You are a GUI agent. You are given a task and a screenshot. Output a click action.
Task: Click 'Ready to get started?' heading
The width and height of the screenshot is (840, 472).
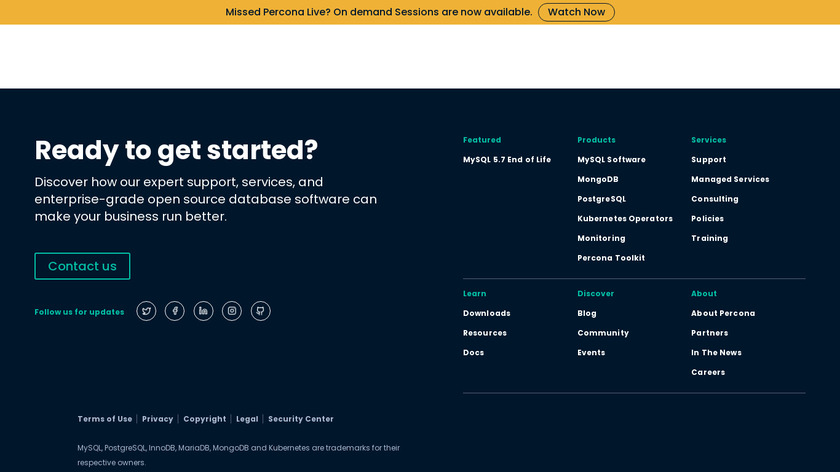[x=176, y=150]
